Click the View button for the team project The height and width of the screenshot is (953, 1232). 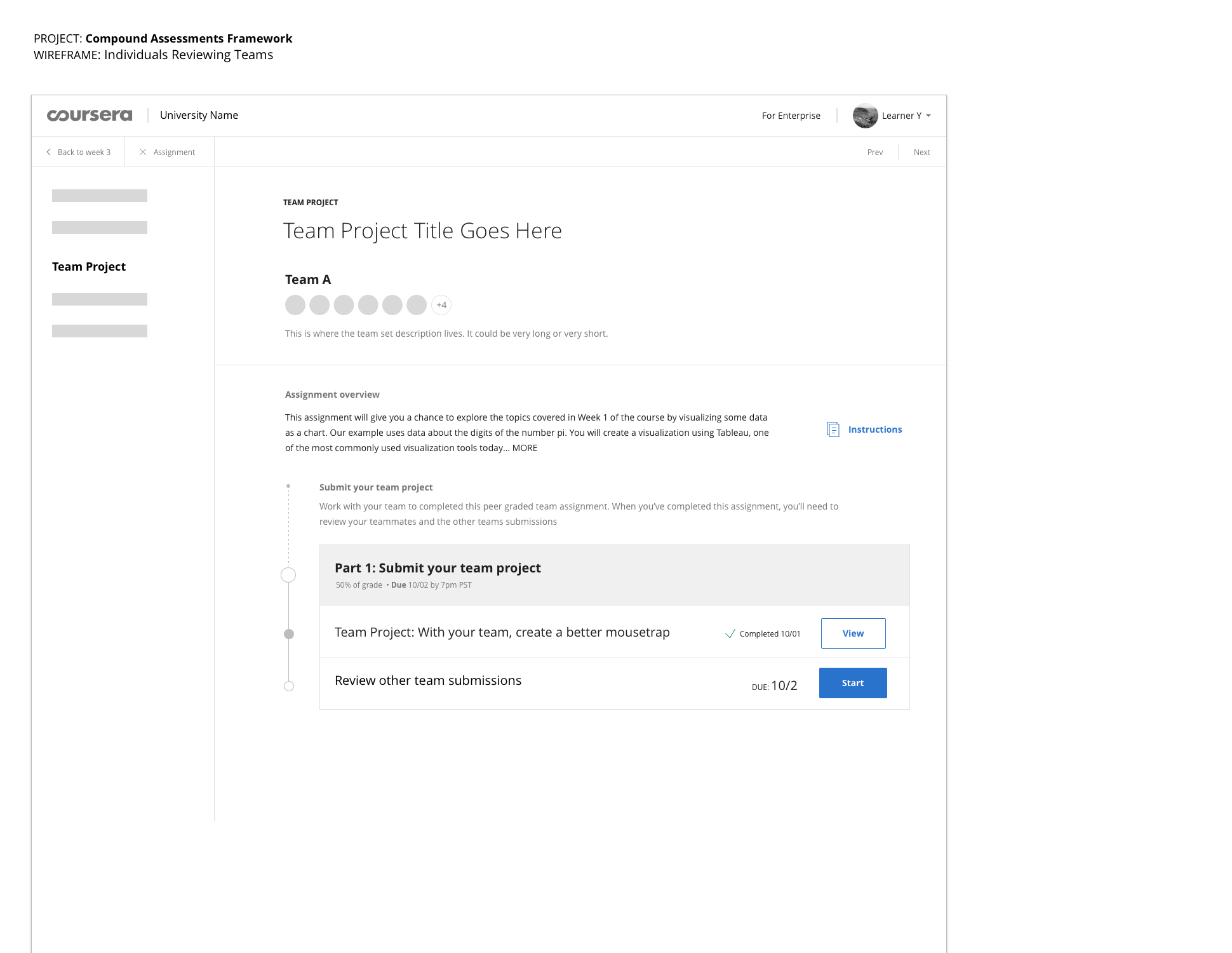(854, 633)
